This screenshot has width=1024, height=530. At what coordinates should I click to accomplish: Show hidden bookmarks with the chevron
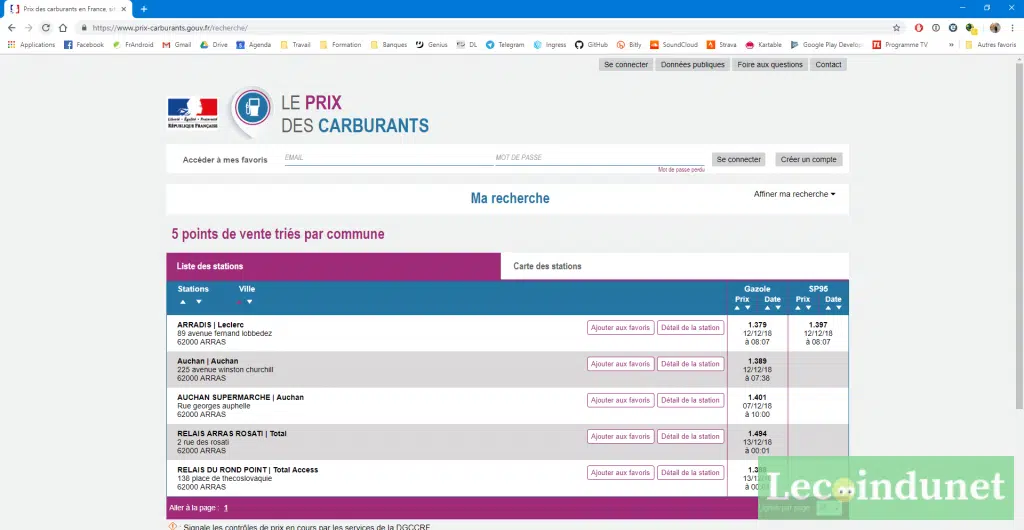pos(951,45)
